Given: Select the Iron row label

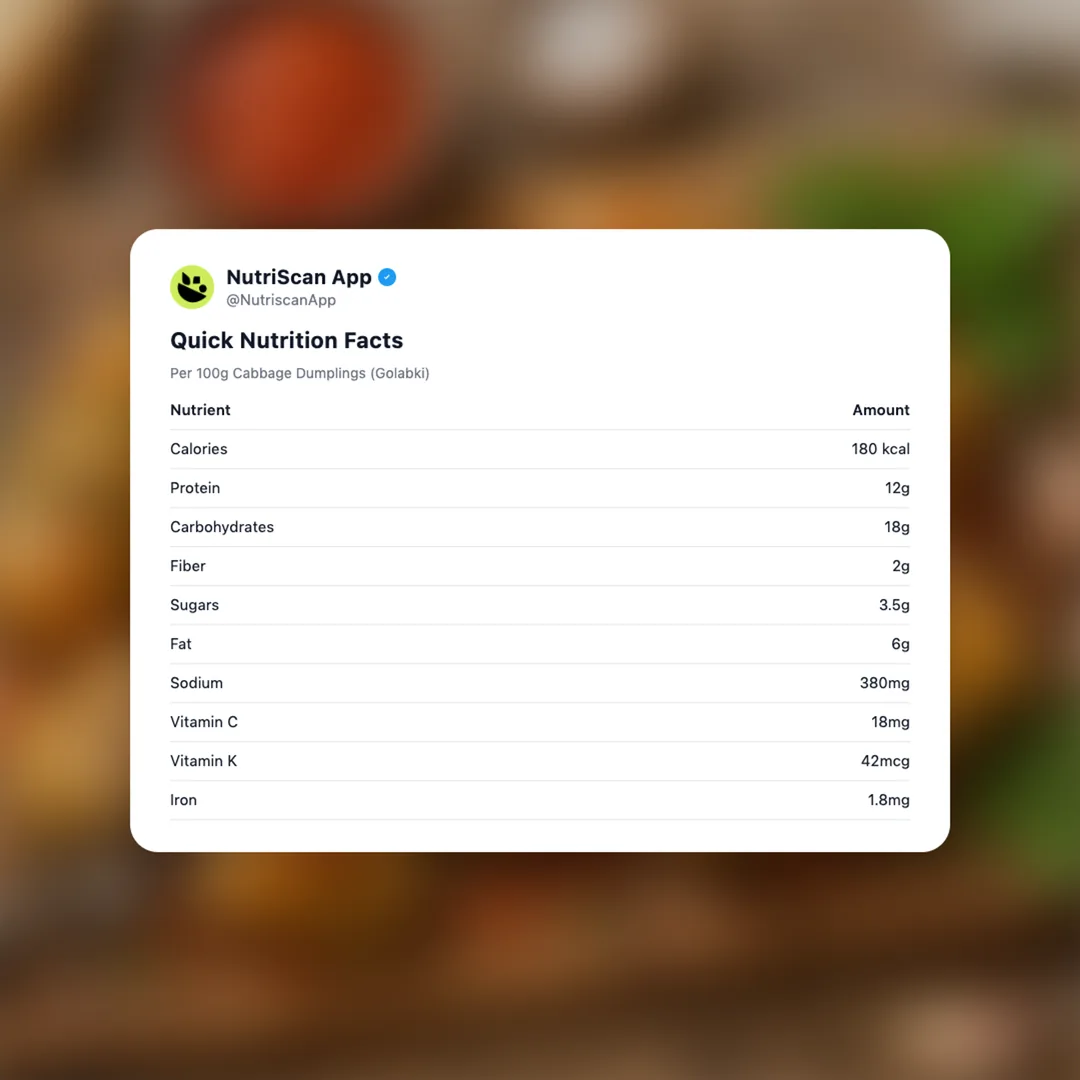Looking at the screenshot, I should coord(184,800).
